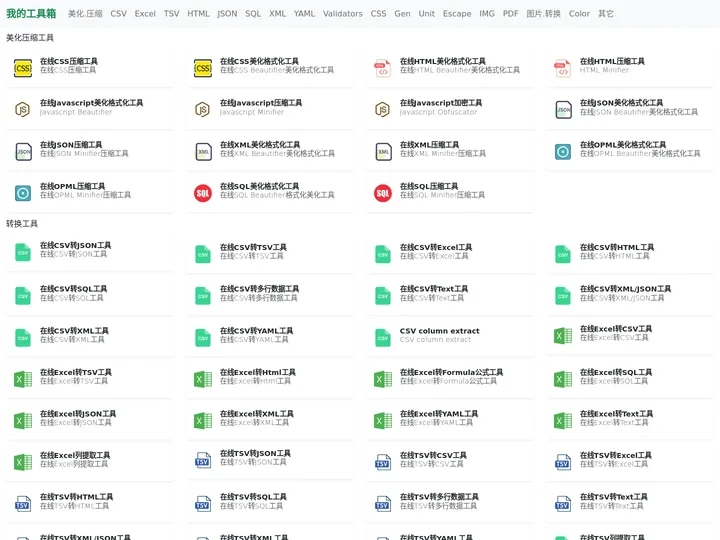Click the OPML icon for 在线OPML美化格式化工具
This screenshot has height=540, width=720.
pos(562,152)
